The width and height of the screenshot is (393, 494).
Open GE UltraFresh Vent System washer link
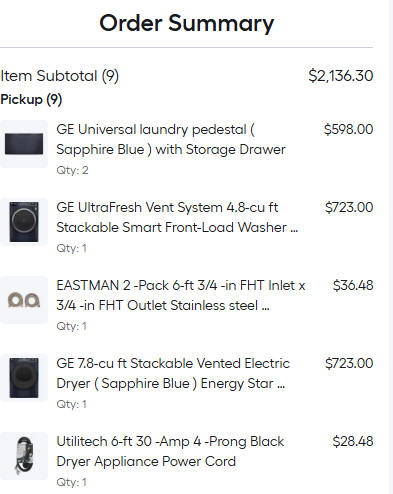(x=177, y=217)
